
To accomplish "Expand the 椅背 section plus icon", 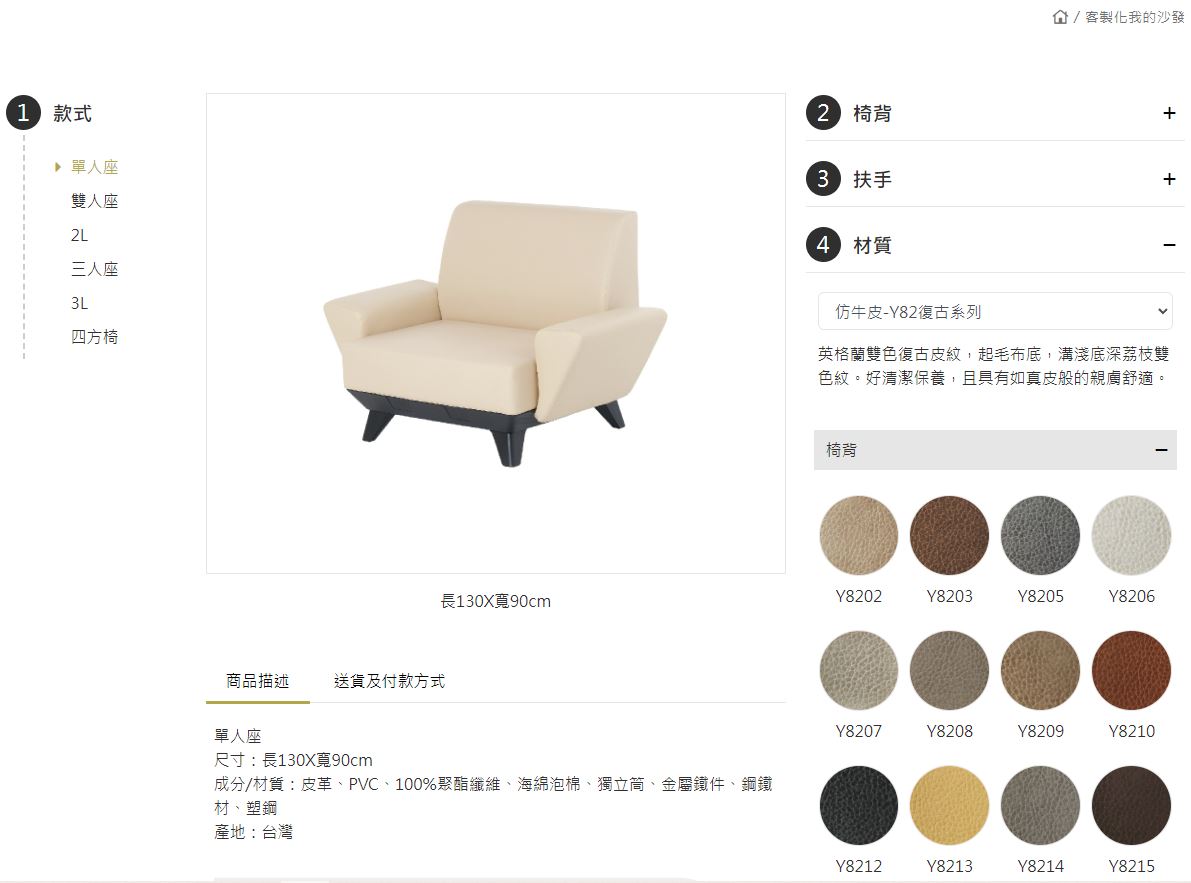I will click(1169, 113).
